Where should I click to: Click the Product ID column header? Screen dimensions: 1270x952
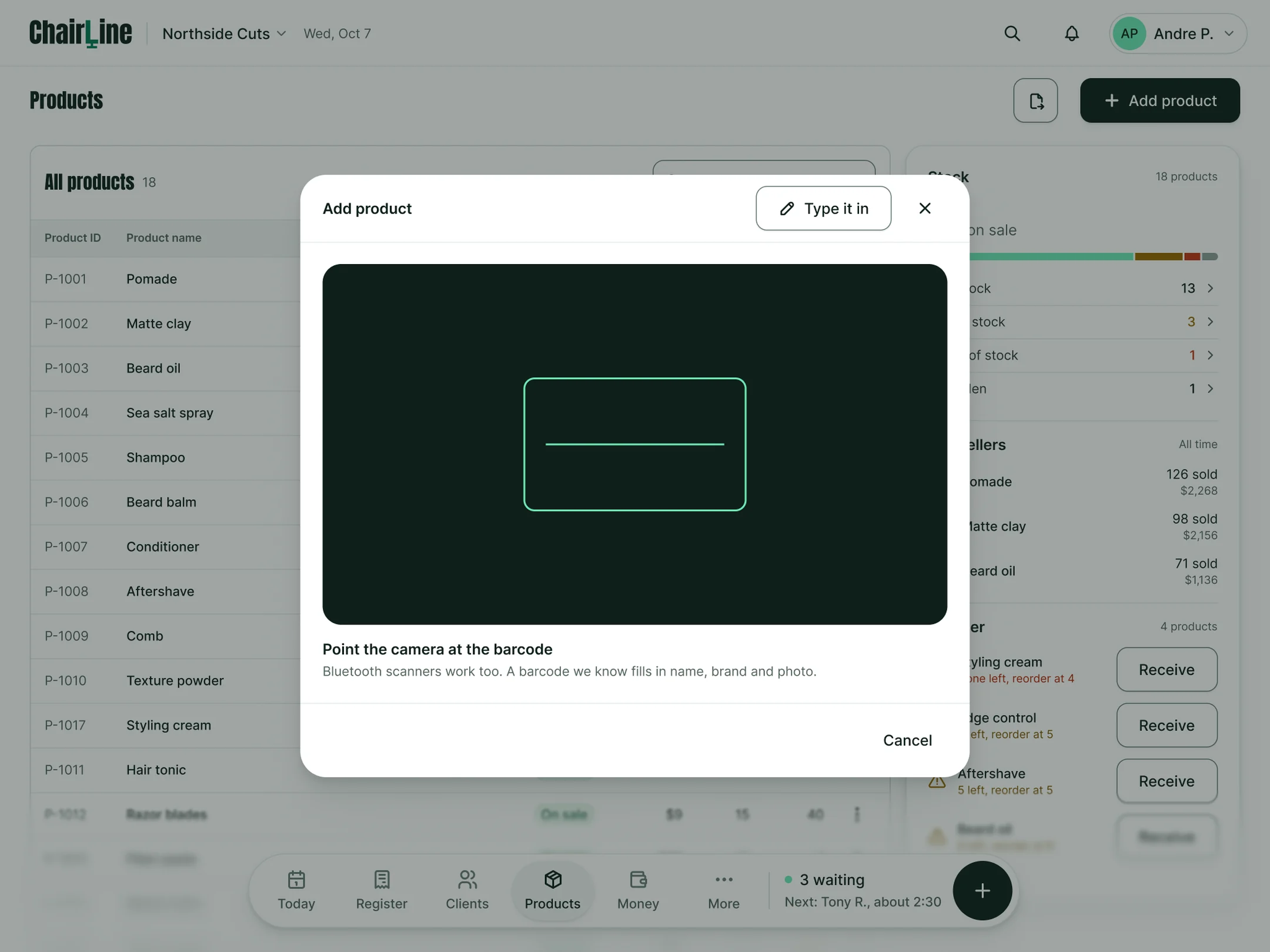72,238
